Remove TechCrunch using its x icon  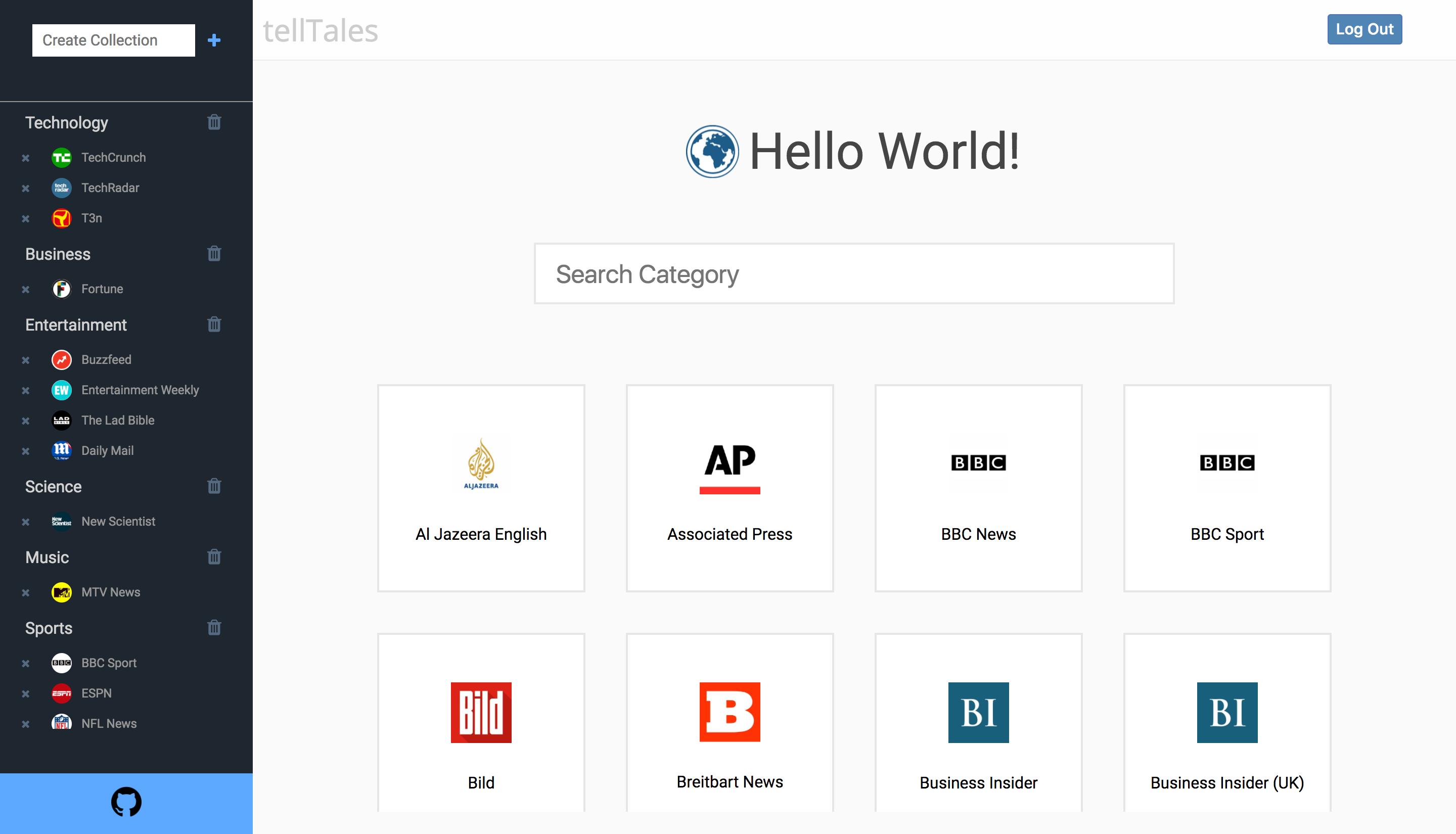pyautogui.click(x=26, y=158)
